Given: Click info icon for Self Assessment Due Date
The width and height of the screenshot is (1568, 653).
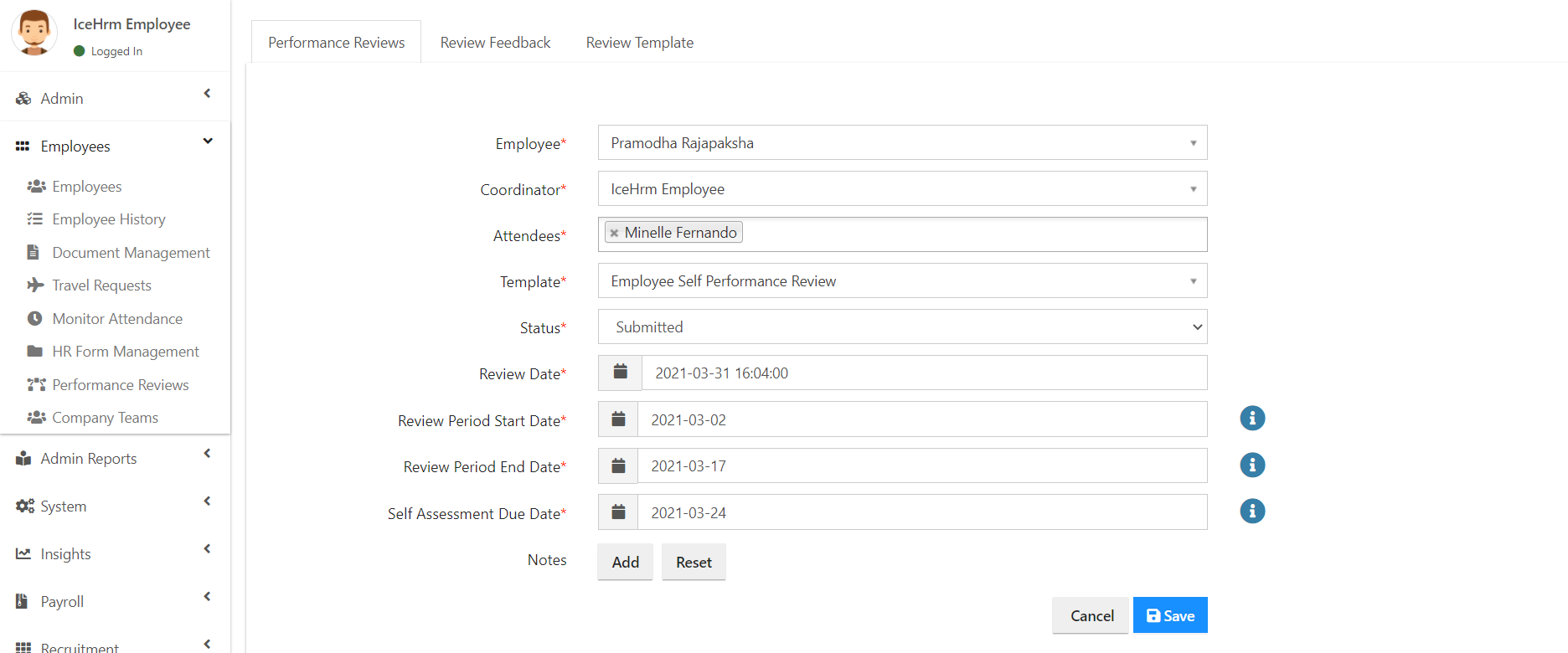Looking at the screenshot, I should click(x=1252, y=511).
